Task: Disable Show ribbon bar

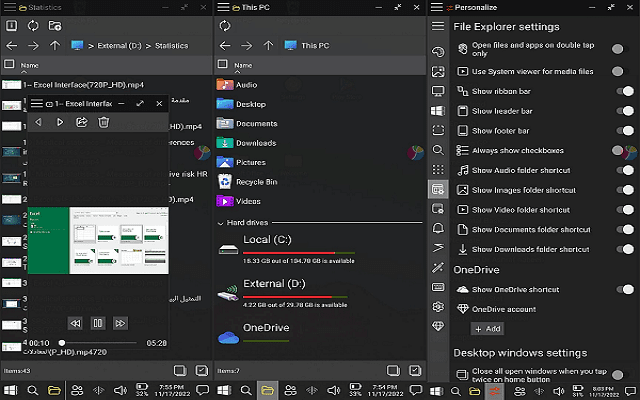Action: [x=625, y=91]
